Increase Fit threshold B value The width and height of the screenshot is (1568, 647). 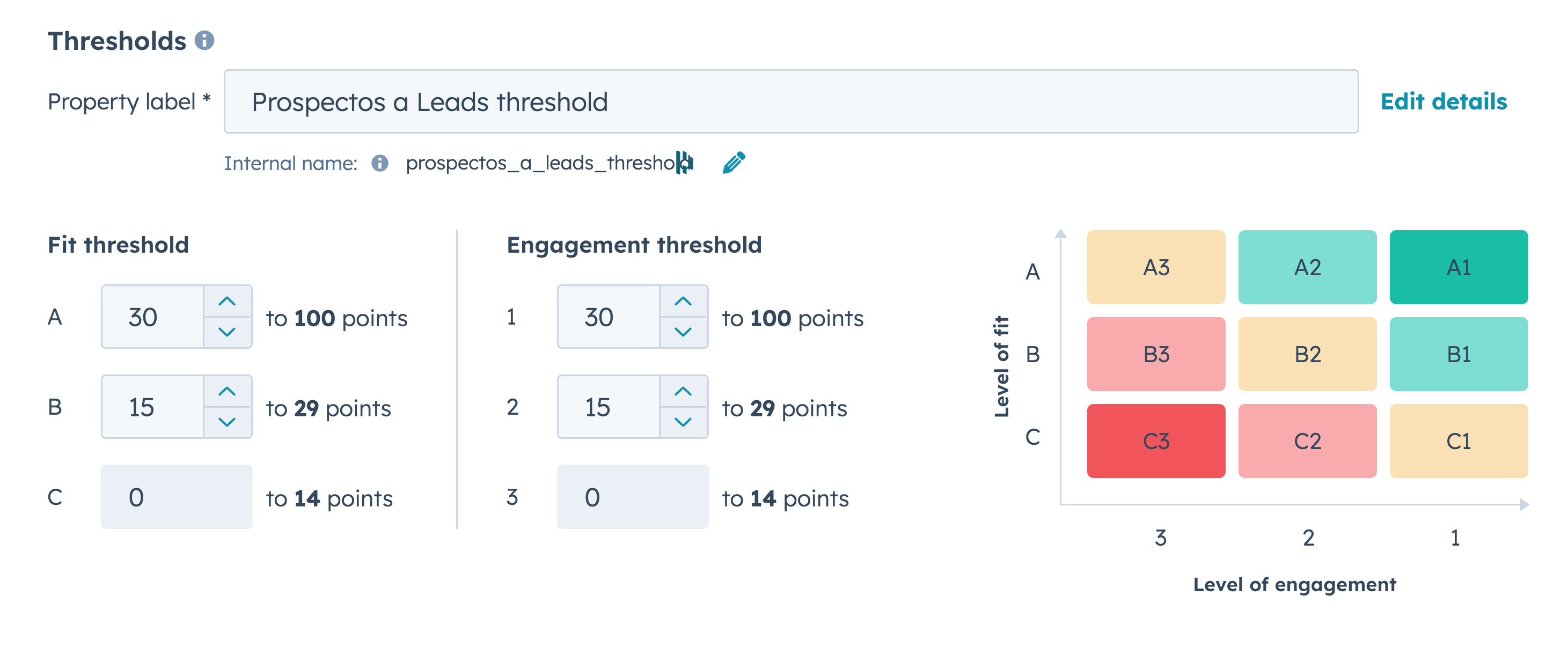(227, 391)
